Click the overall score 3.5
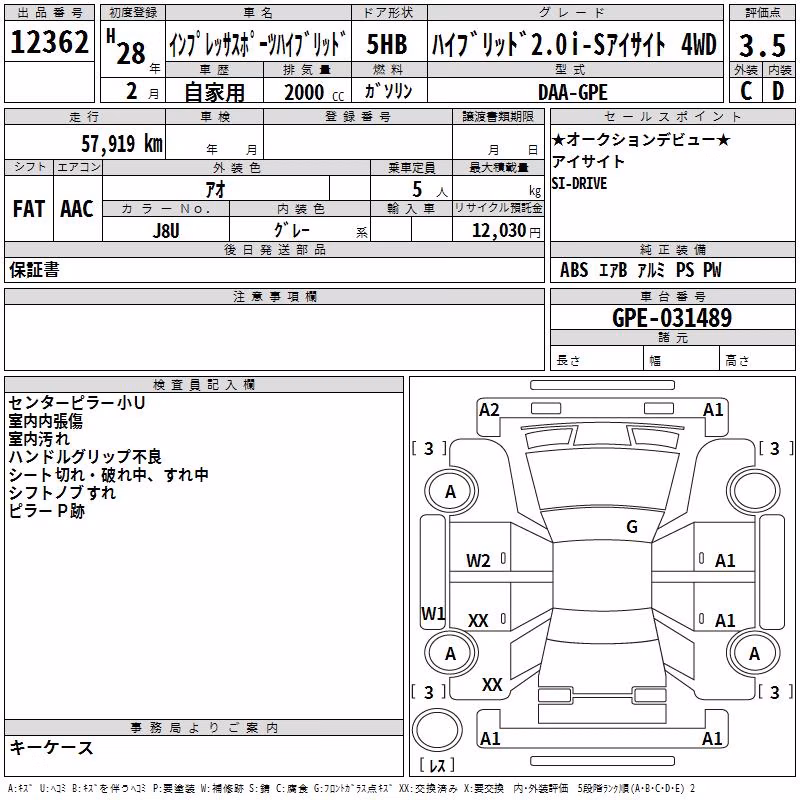This screenshot has width=800, height=800. (x=762, y=45)
